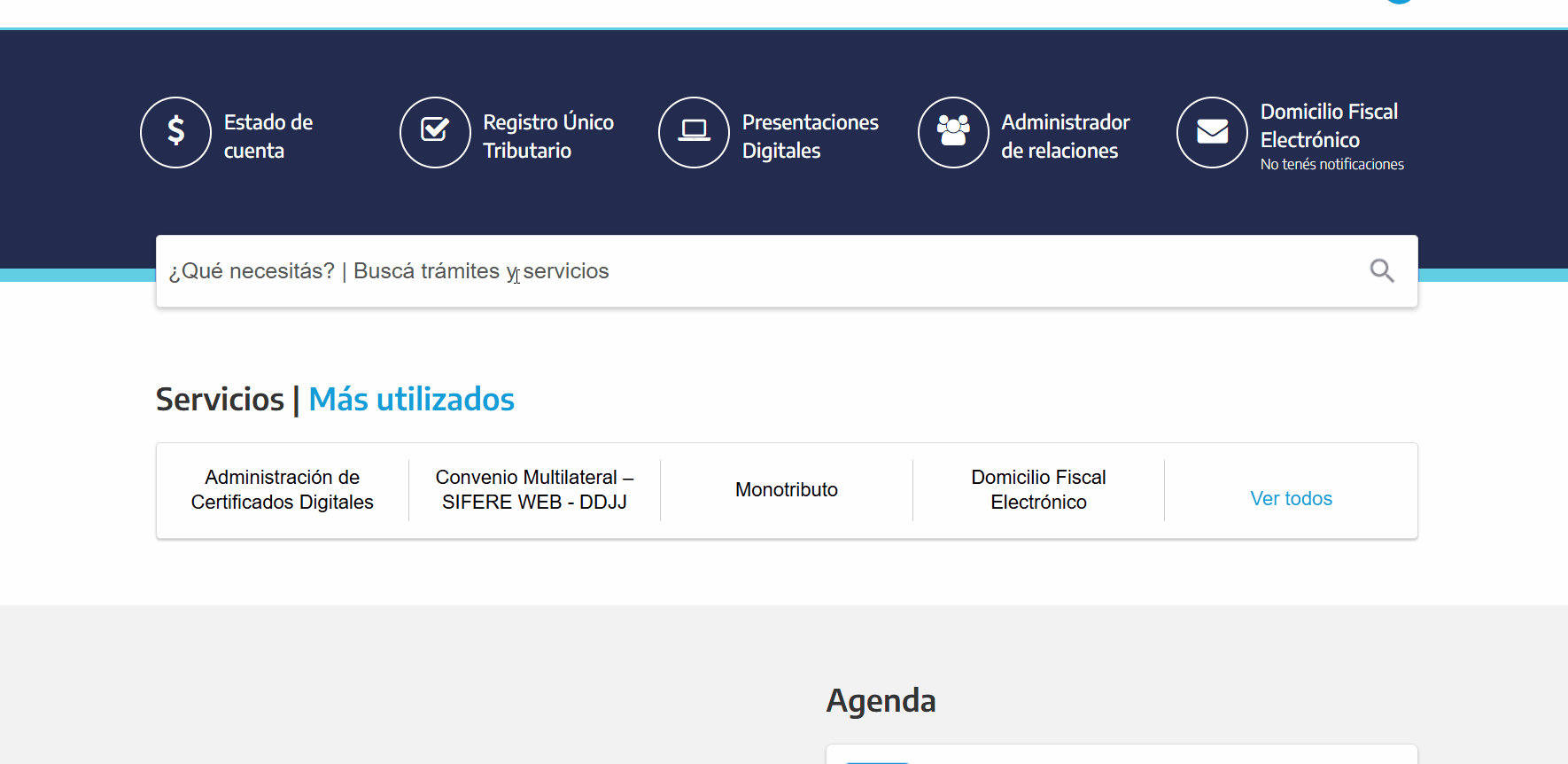1568x764 pixels.
Task: Click the 'Más utilizados' blue heading
Action: 411,400
